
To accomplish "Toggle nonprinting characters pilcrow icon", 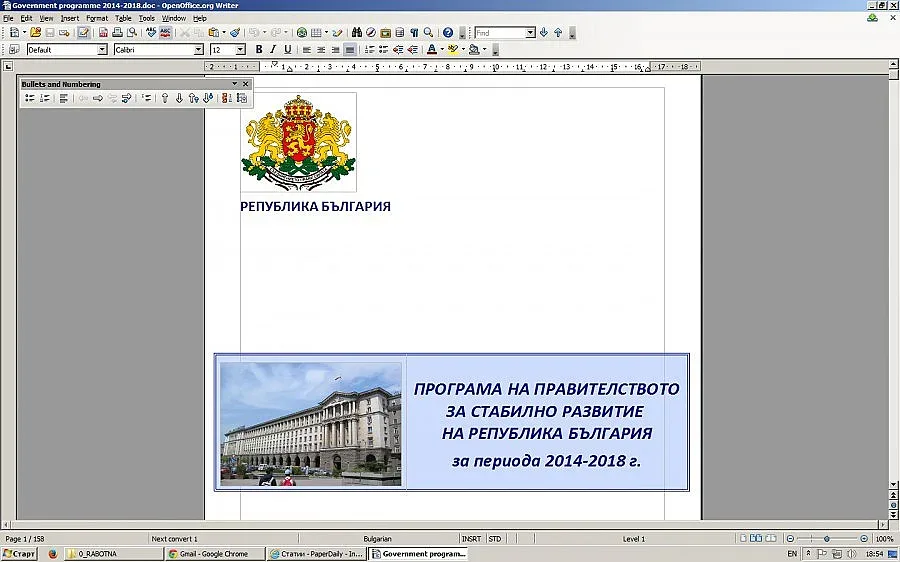I will click(x=414, y=33).
